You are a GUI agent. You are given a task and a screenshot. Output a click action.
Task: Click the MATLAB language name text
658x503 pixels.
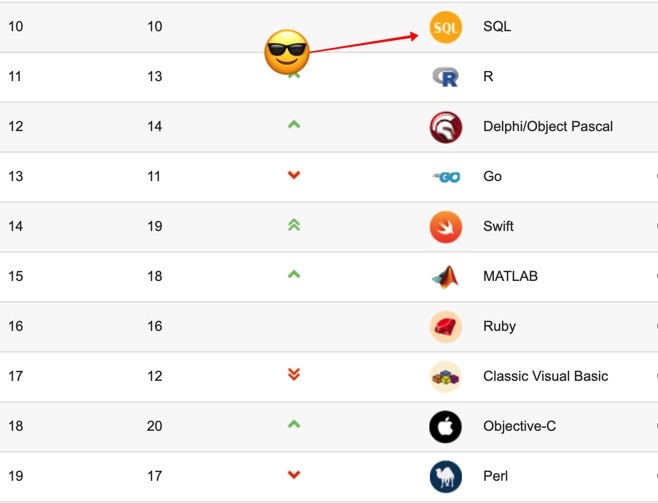(510, 277)
